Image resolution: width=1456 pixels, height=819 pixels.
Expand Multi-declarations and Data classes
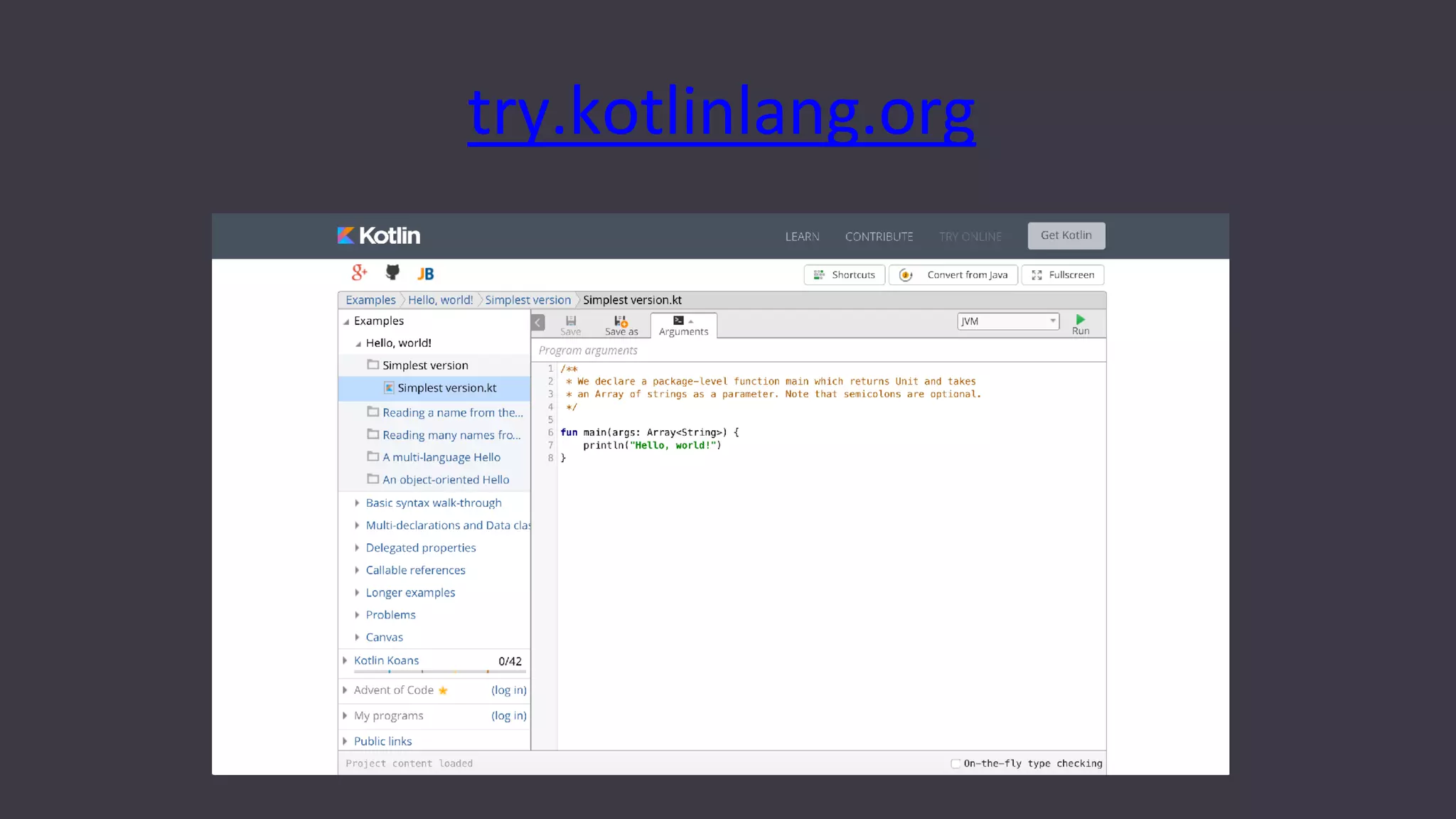[x=357, y=525]
